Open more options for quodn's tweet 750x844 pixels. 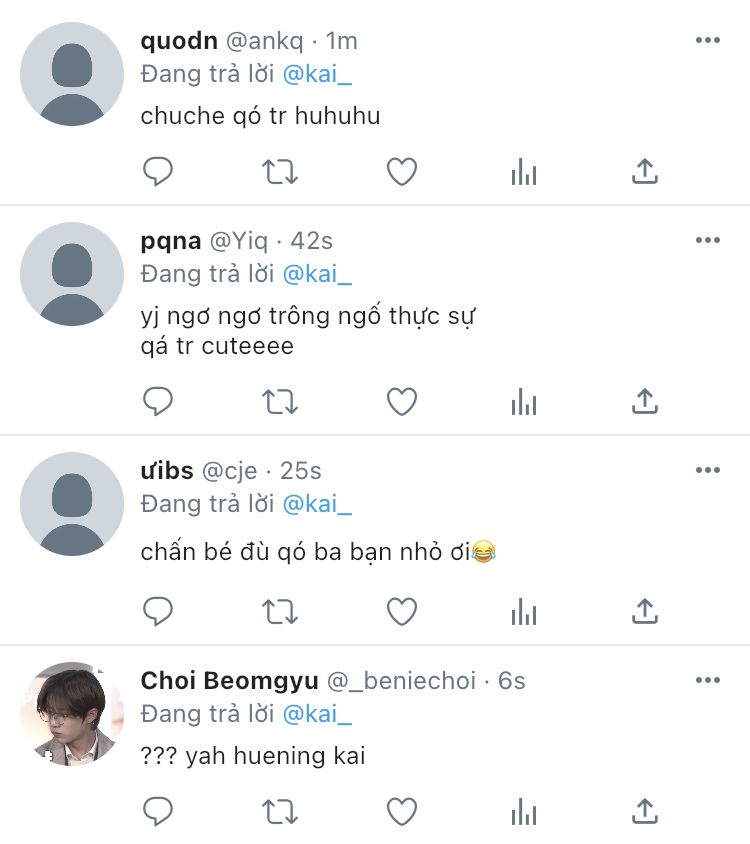click(x=707, y=41)
